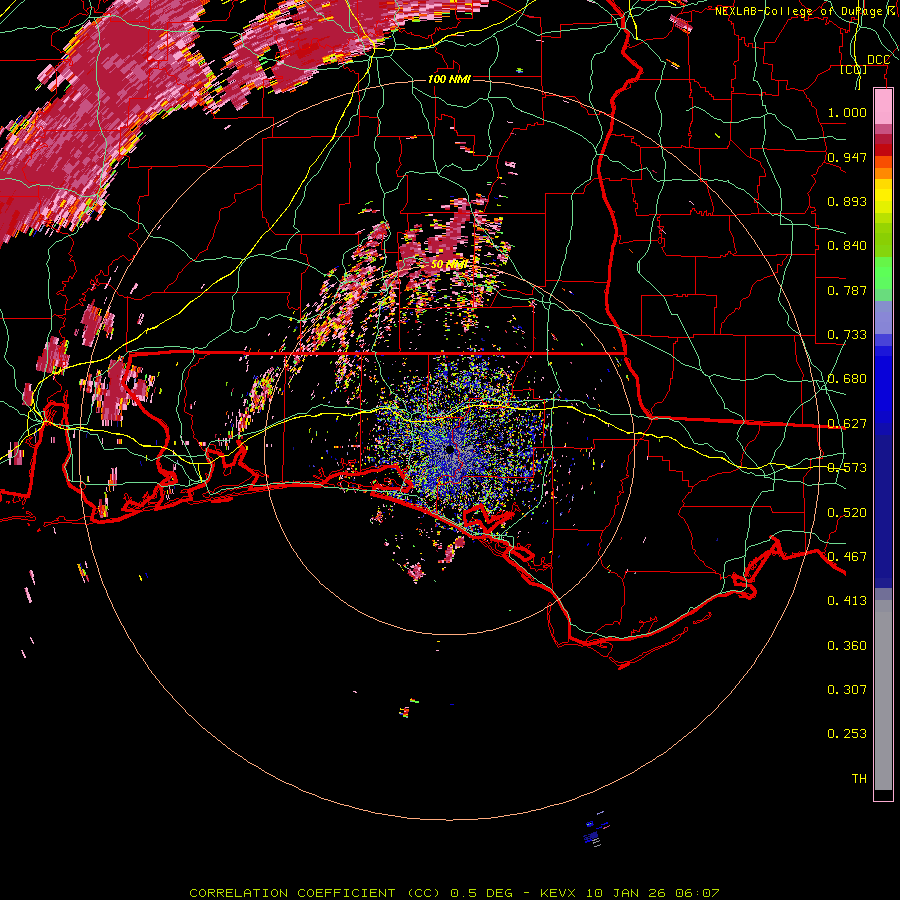Click the 0.733 scale value
Viewport: 900px width, 900px height.
tap(847, 335)
